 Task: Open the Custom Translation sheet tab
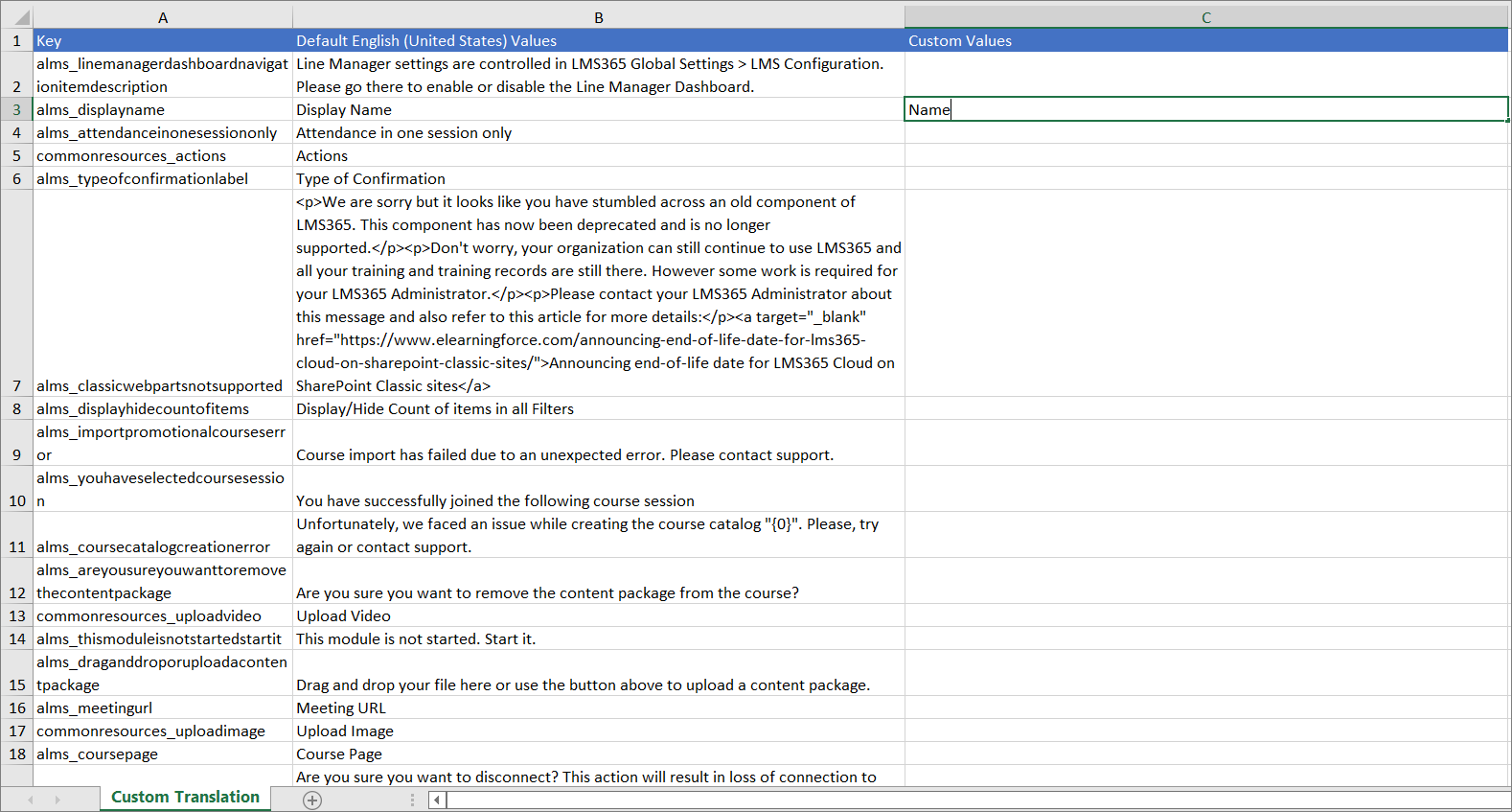click(x=185, y=798)
